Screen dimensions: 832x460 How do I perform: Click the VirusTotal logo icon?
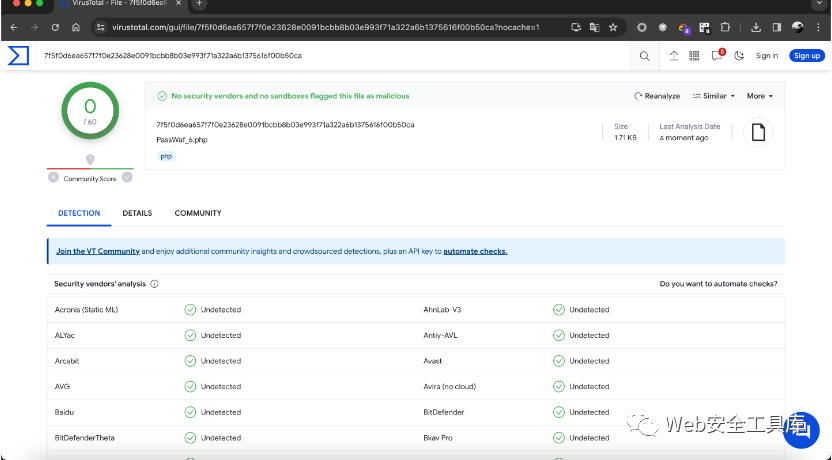tap(18, 55)
